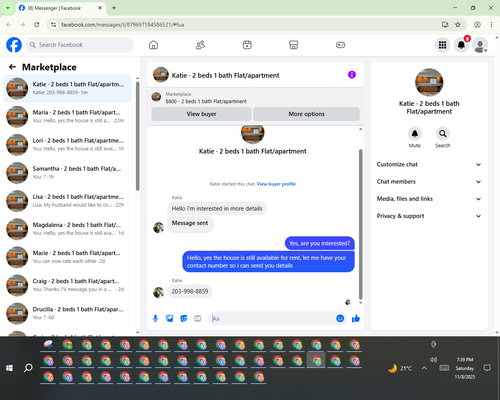This screenshot has height=400, width=500.
Task: Open the Marie conversation in the chat list
Action: 67,257
